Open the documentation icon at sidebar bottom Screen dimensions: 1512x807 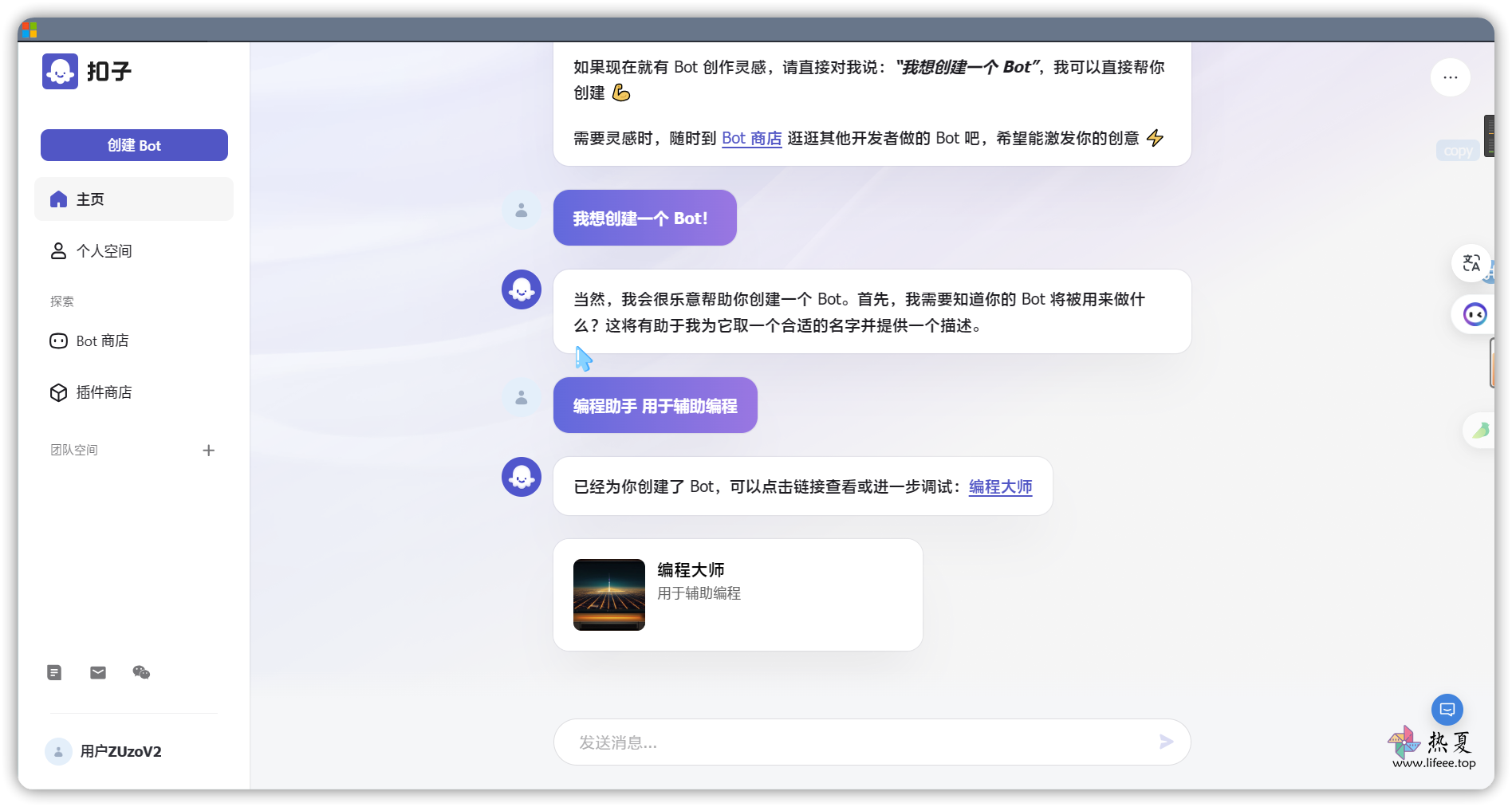click(54, 673)
